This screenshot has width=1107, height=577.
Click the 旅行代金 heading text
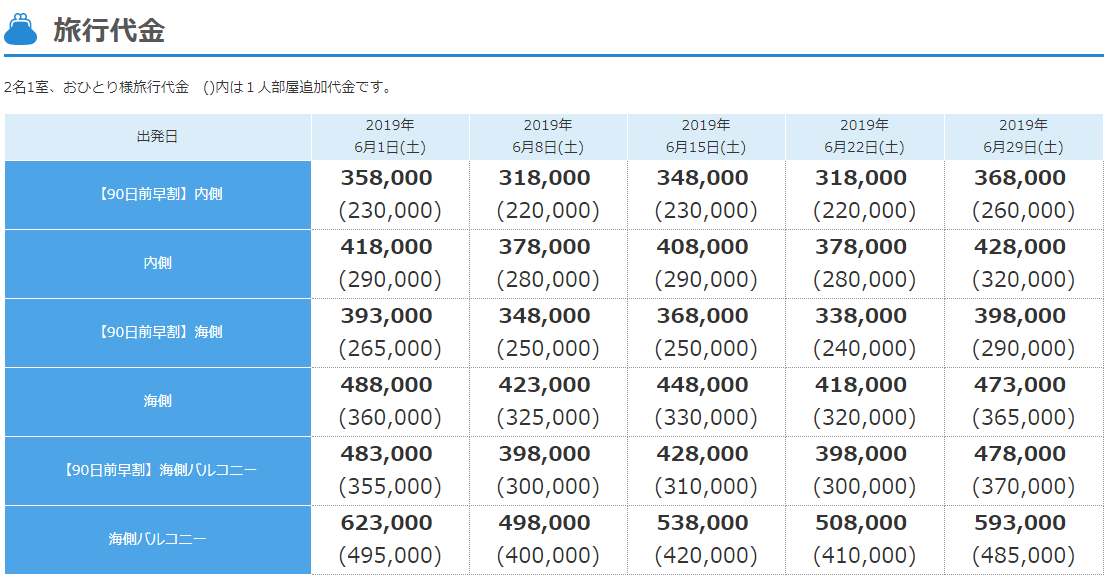(x=109, y=30)
